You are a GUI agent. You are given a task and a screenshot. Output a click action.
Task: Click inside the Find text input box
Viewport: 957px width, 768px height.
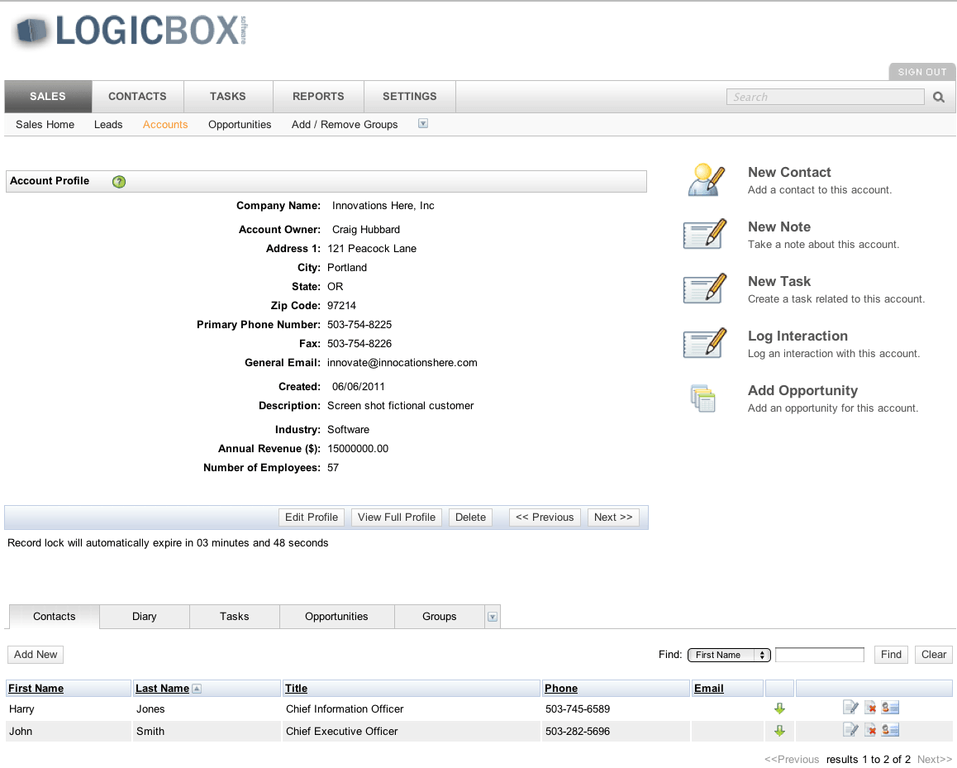[x=819, y=654]
